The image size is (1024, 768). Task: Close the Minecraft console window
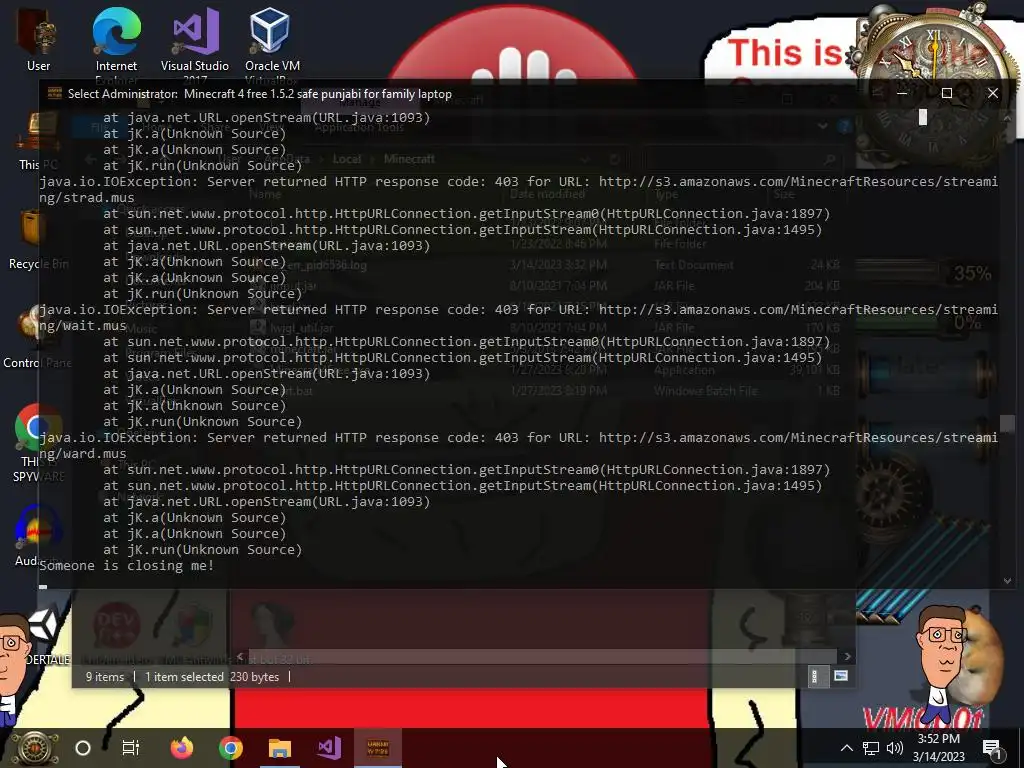pos(993,93)
